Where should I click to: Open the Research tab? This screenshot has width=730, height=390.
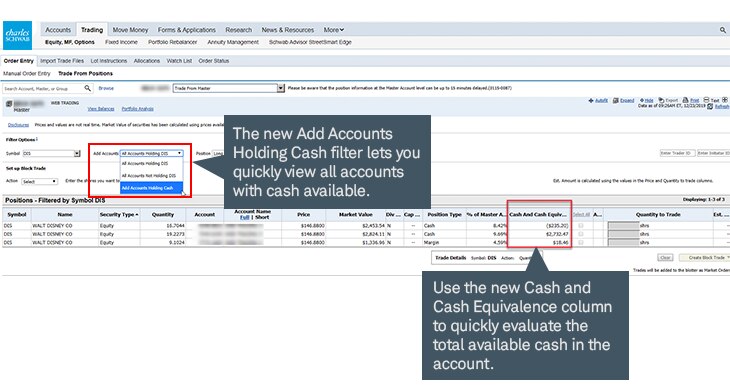click(x=238, y=30)
